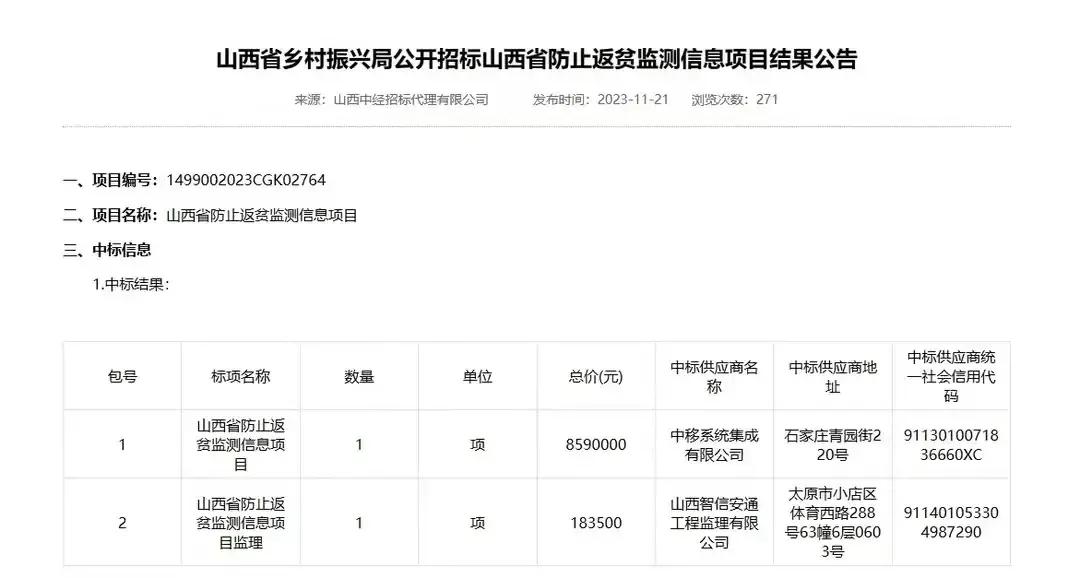Viewport: 1080px width, 578px height.
Task: Click credit code 9113010071836660XC cell
Action: (x=951, y=445)
